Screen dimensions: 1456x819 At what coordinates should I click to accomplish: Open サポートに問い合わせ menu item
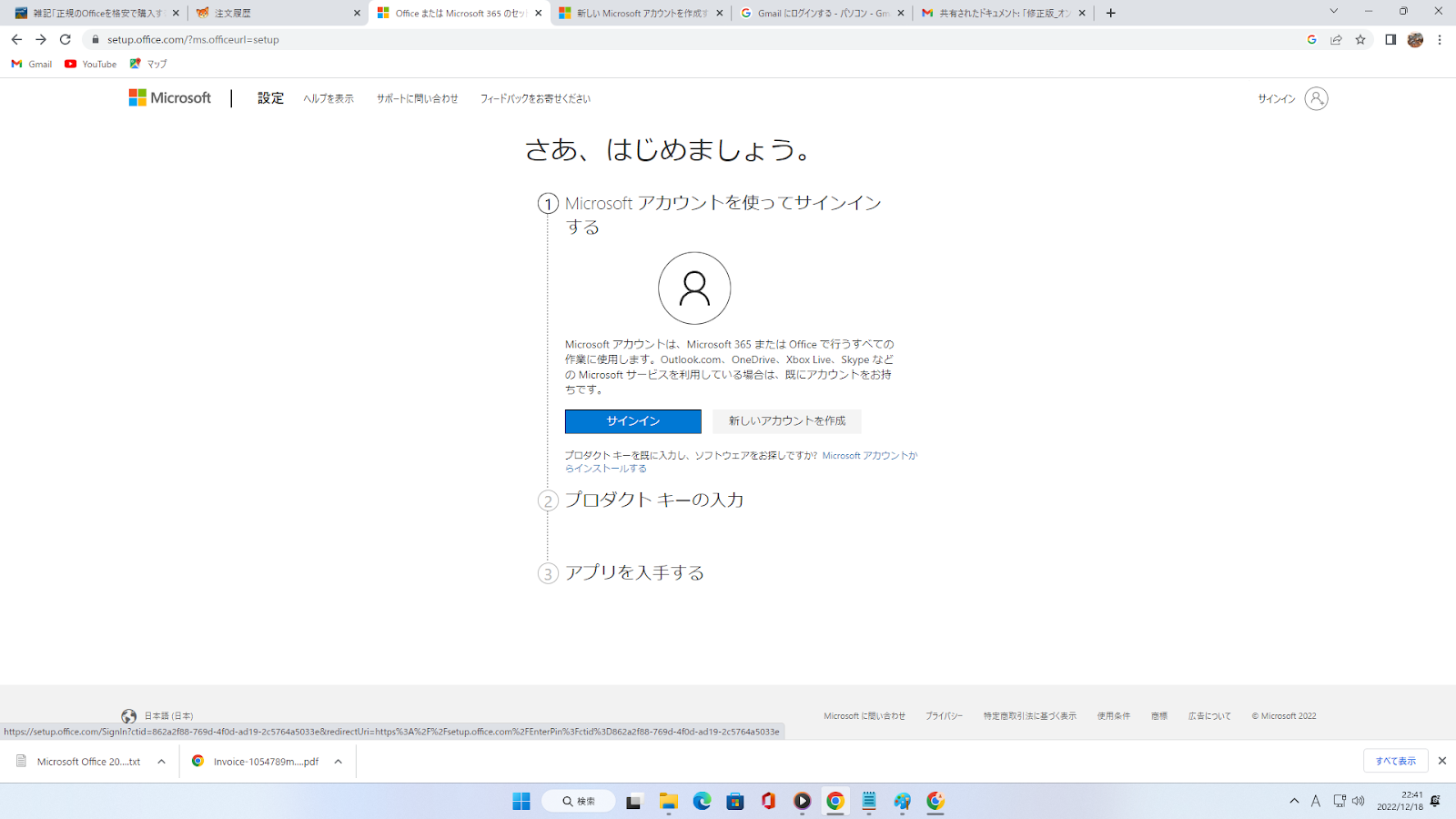tap(418, 98)
